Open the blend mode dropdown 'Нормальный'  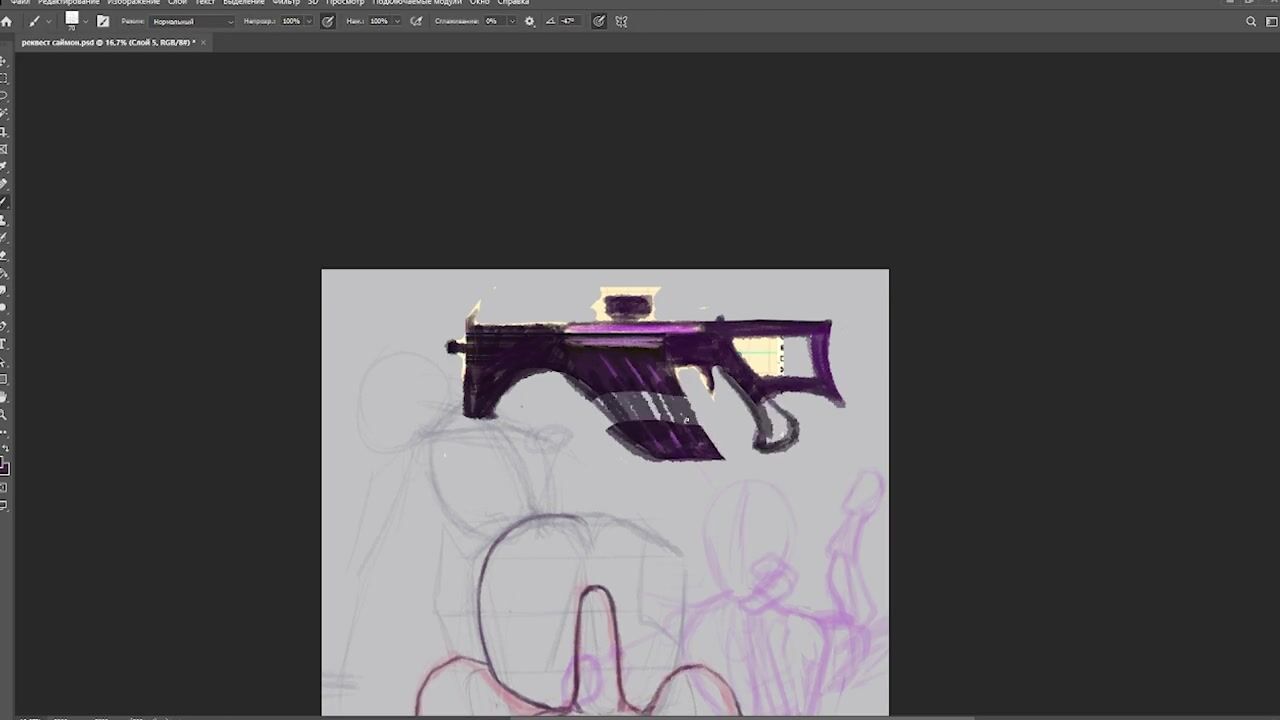193,21
